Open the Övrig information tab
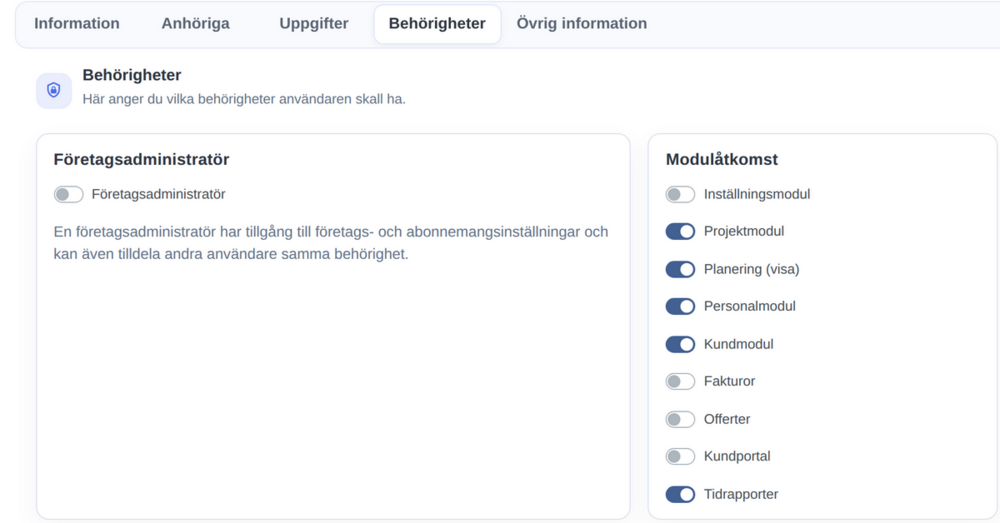This screenshot has height=523, width=1000. tap(582, 24)
